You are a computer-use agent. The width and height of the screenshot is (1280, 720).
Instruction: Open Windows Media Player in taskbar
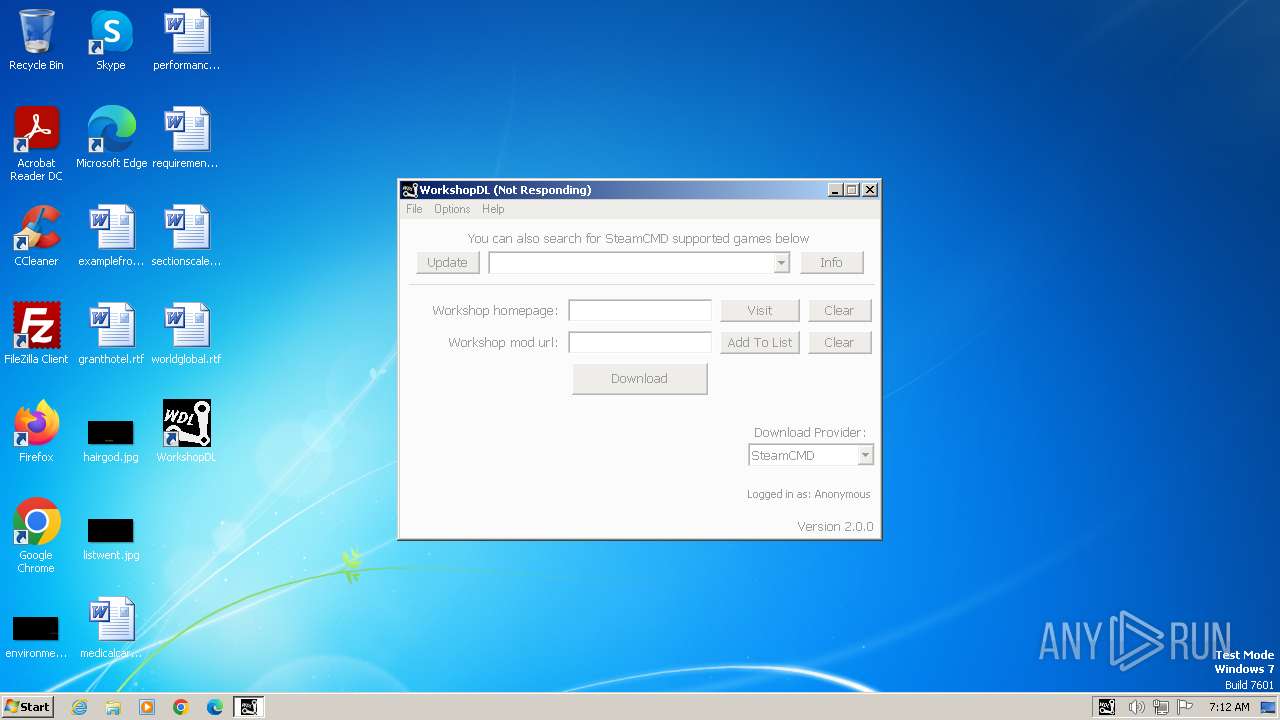(147, 707)
